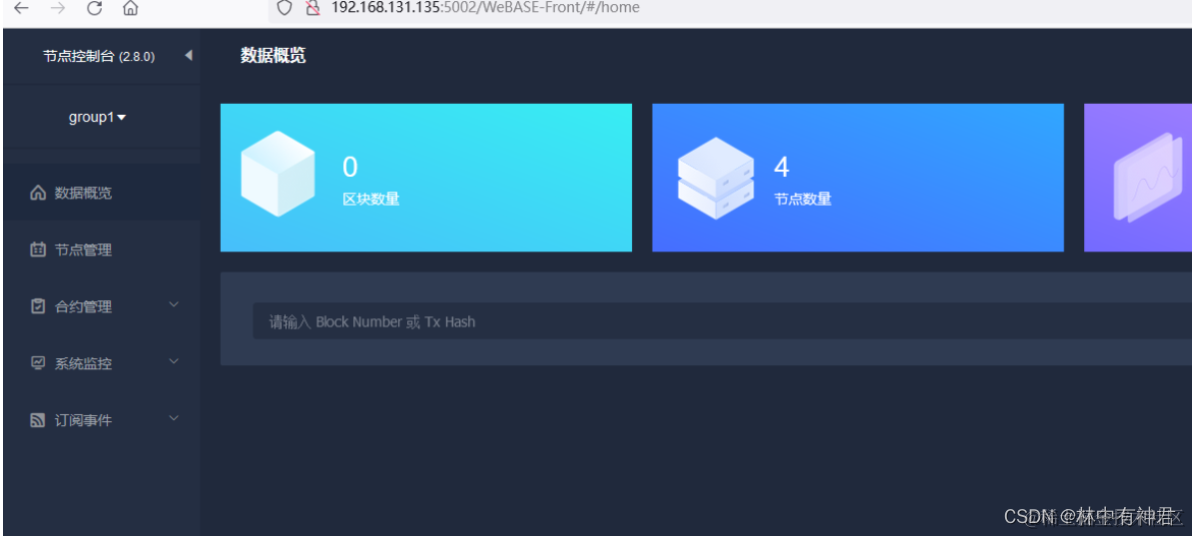1192x536 pixels.
Task: Click the 节点数量 label
Action: click(803, 199)
